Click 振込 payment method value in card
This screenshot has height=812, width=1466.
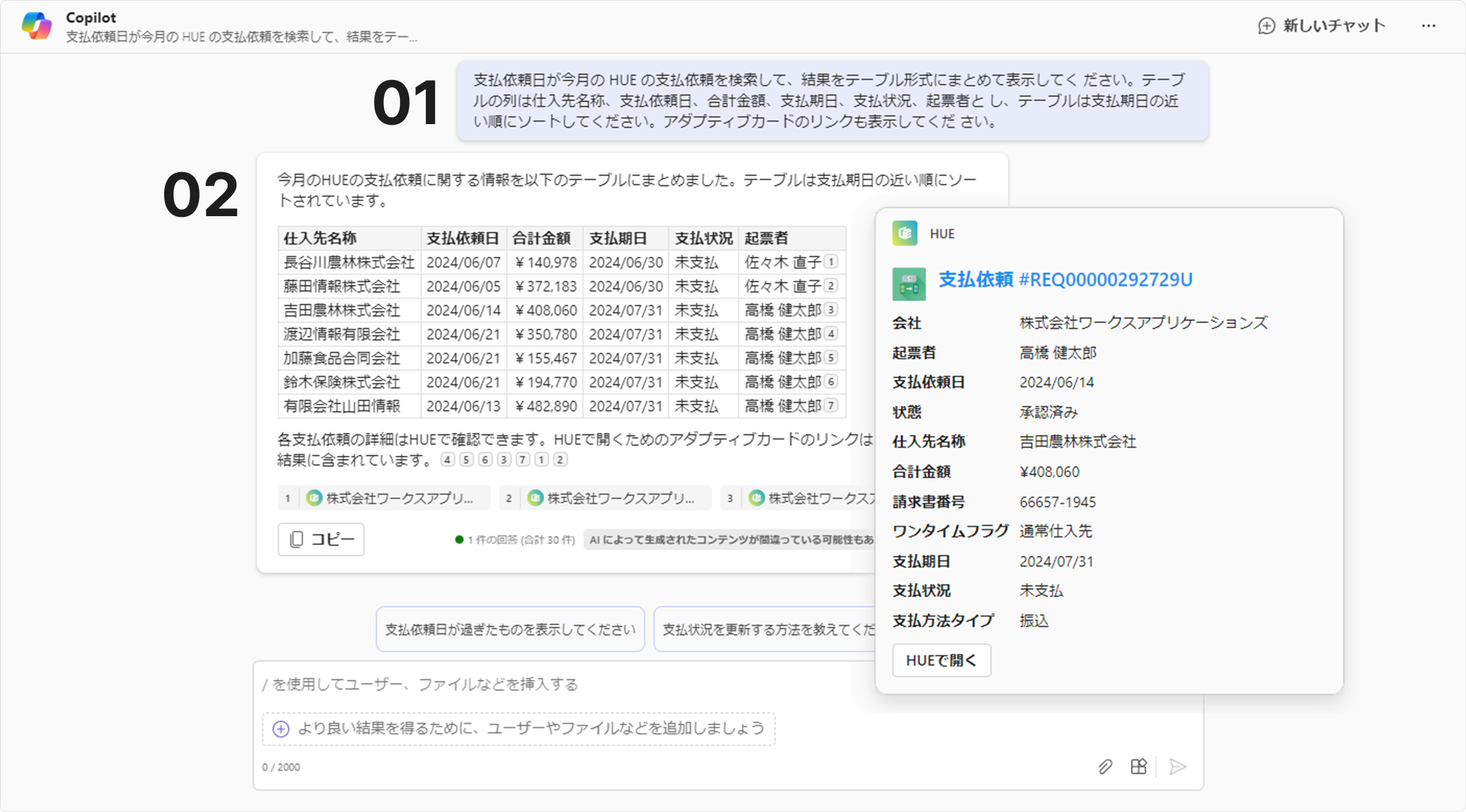tap(1034, 621)
